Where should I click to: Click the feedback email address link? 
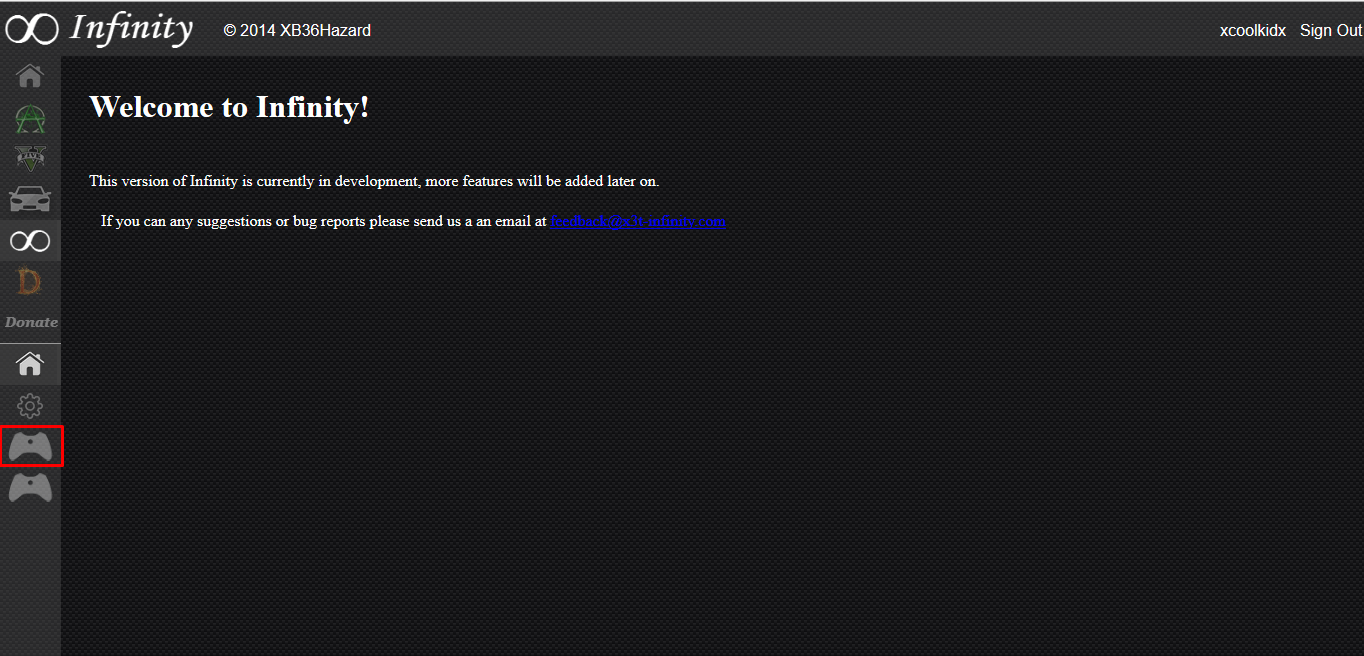637,221
